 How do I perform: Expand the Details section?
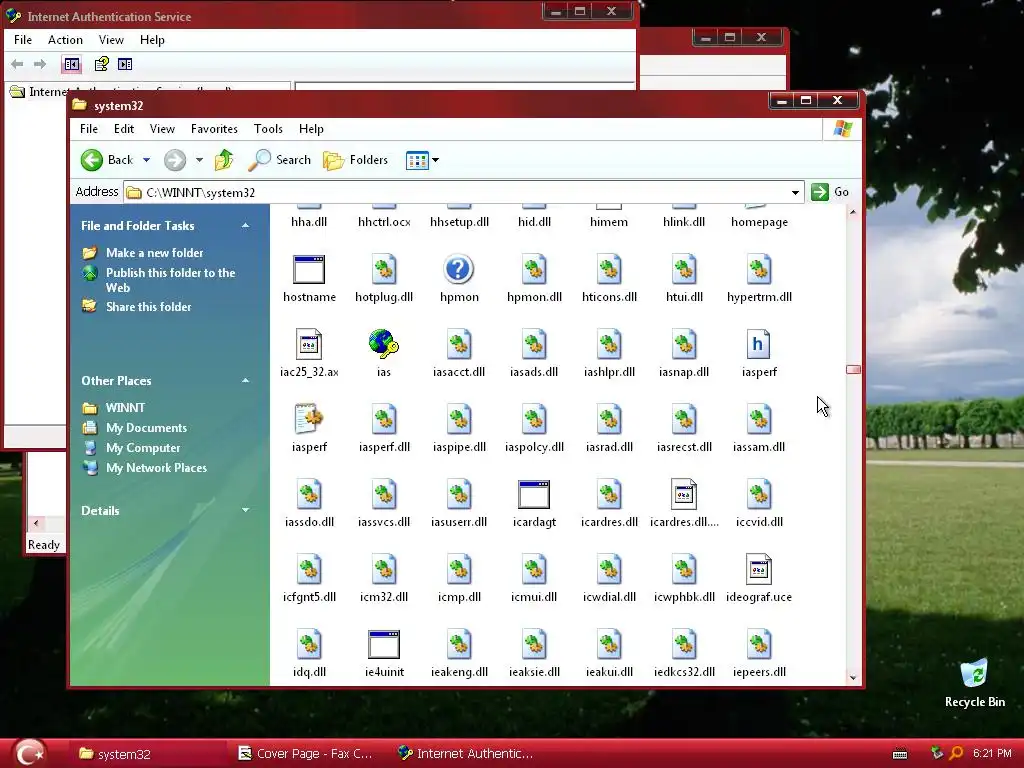246,510
